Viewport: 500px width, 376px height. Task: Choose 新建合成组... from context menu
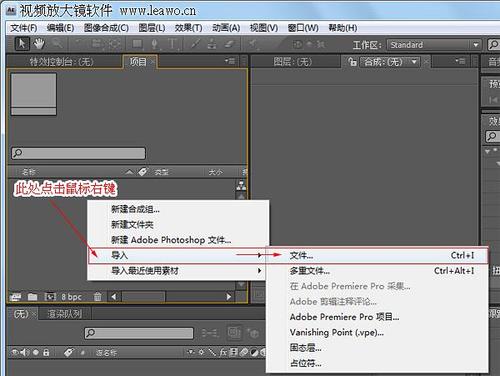tap(177, 209)
